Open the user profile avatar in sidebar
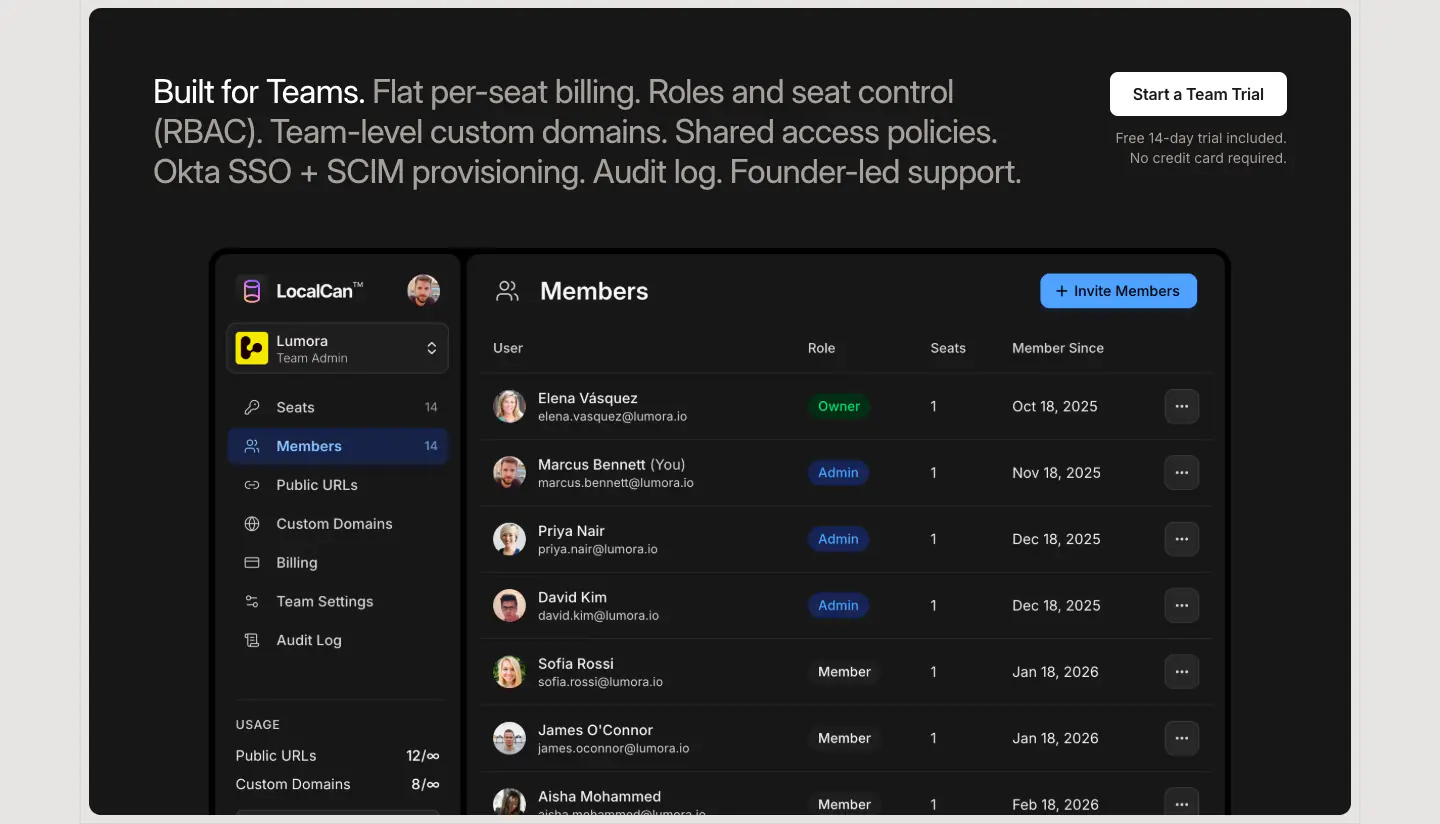The height and width of the screenshot is (824, 1440). click(424, 291)
